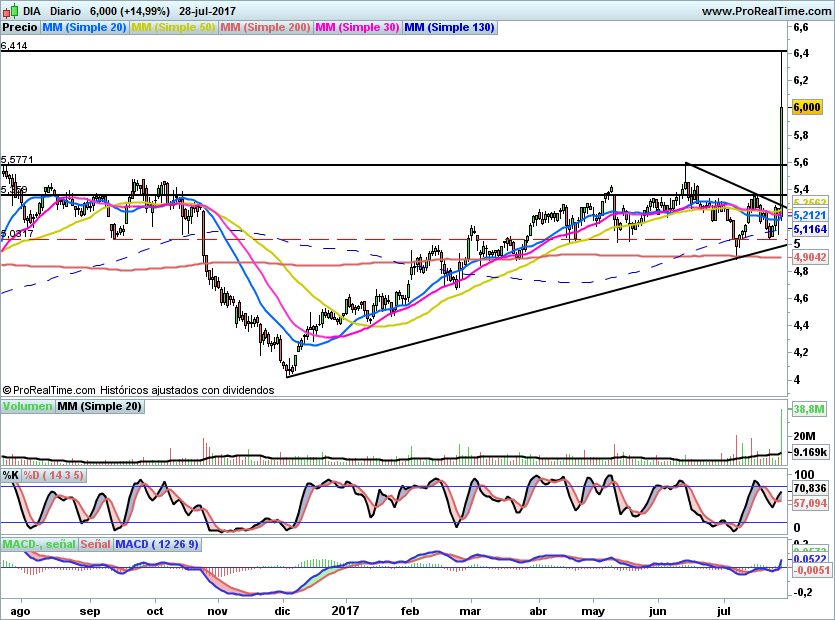Click the 38,8M volume value tag
Image resolution: width=835 pixels, height=620 pixels.
[x=809, y=409]
